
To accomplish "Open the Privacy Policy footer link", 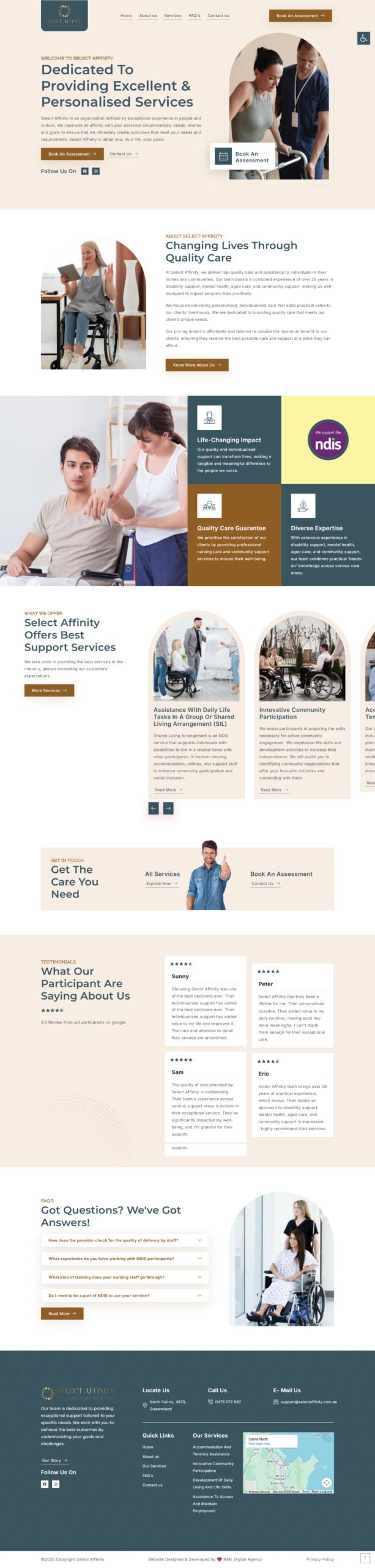I will [x=320, y=1559].
